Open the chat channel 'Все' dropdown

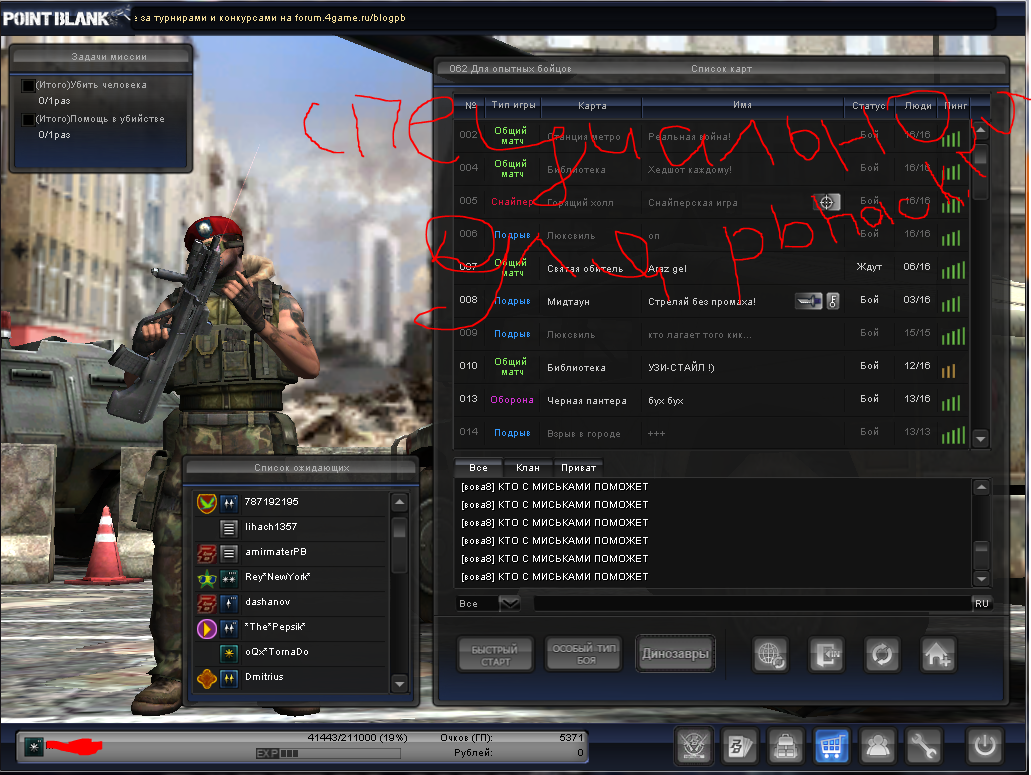509,603
